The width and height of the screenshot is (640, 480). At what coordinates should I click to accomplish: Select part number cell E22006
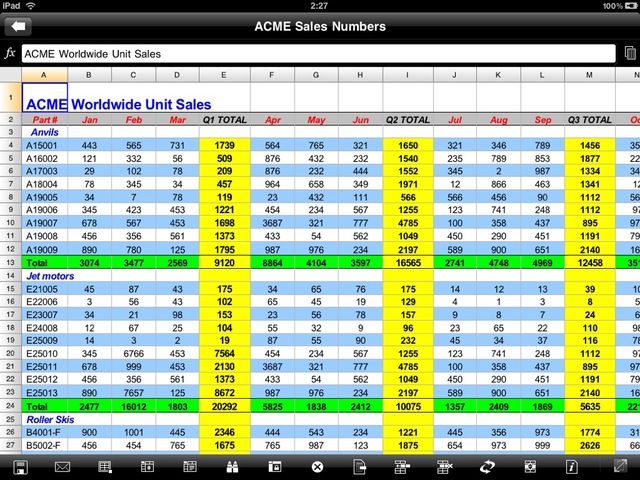(x=44, y=302)
